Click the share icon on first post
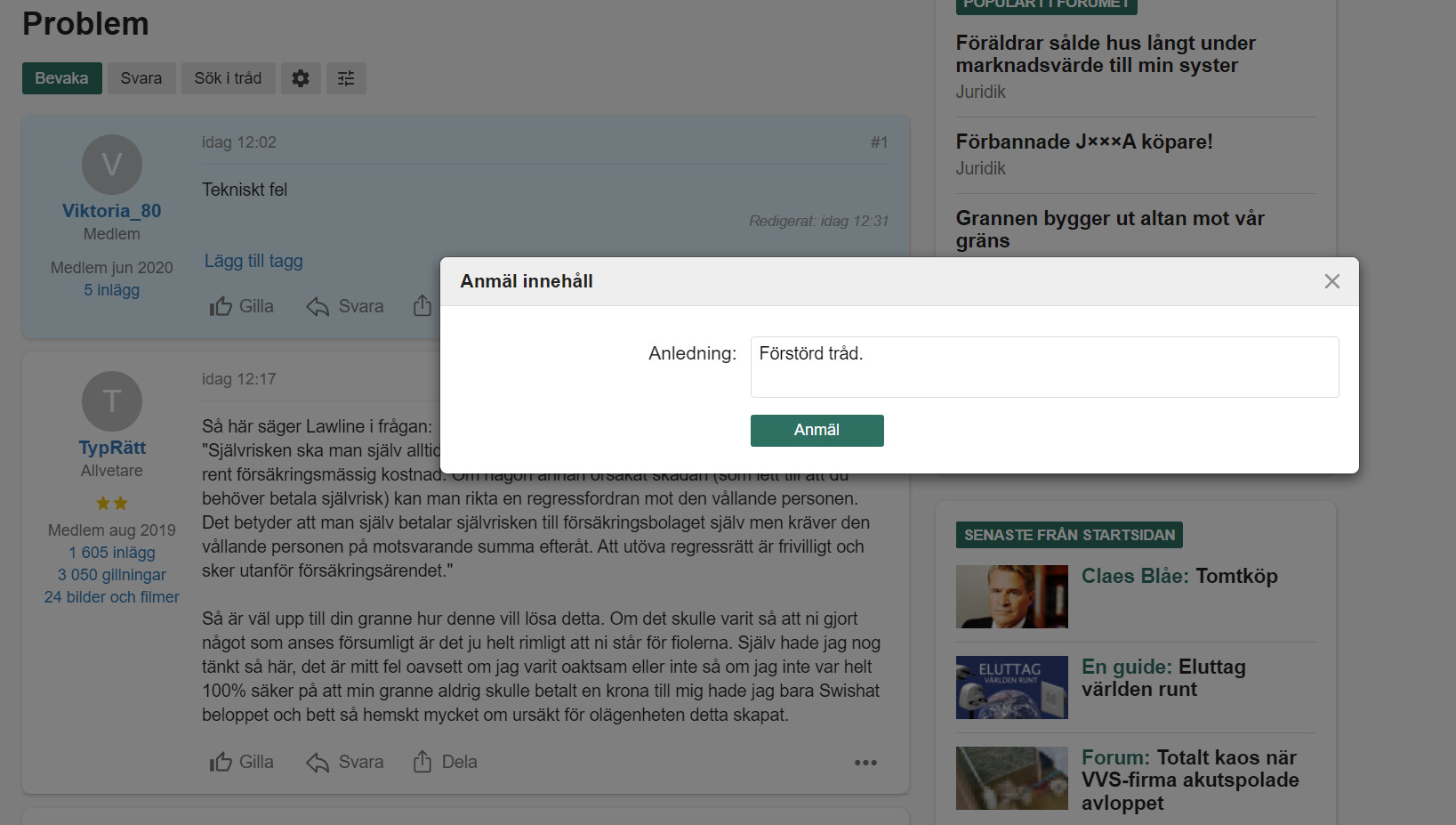This screenshot has width=1456, height=825. point(422,306)
